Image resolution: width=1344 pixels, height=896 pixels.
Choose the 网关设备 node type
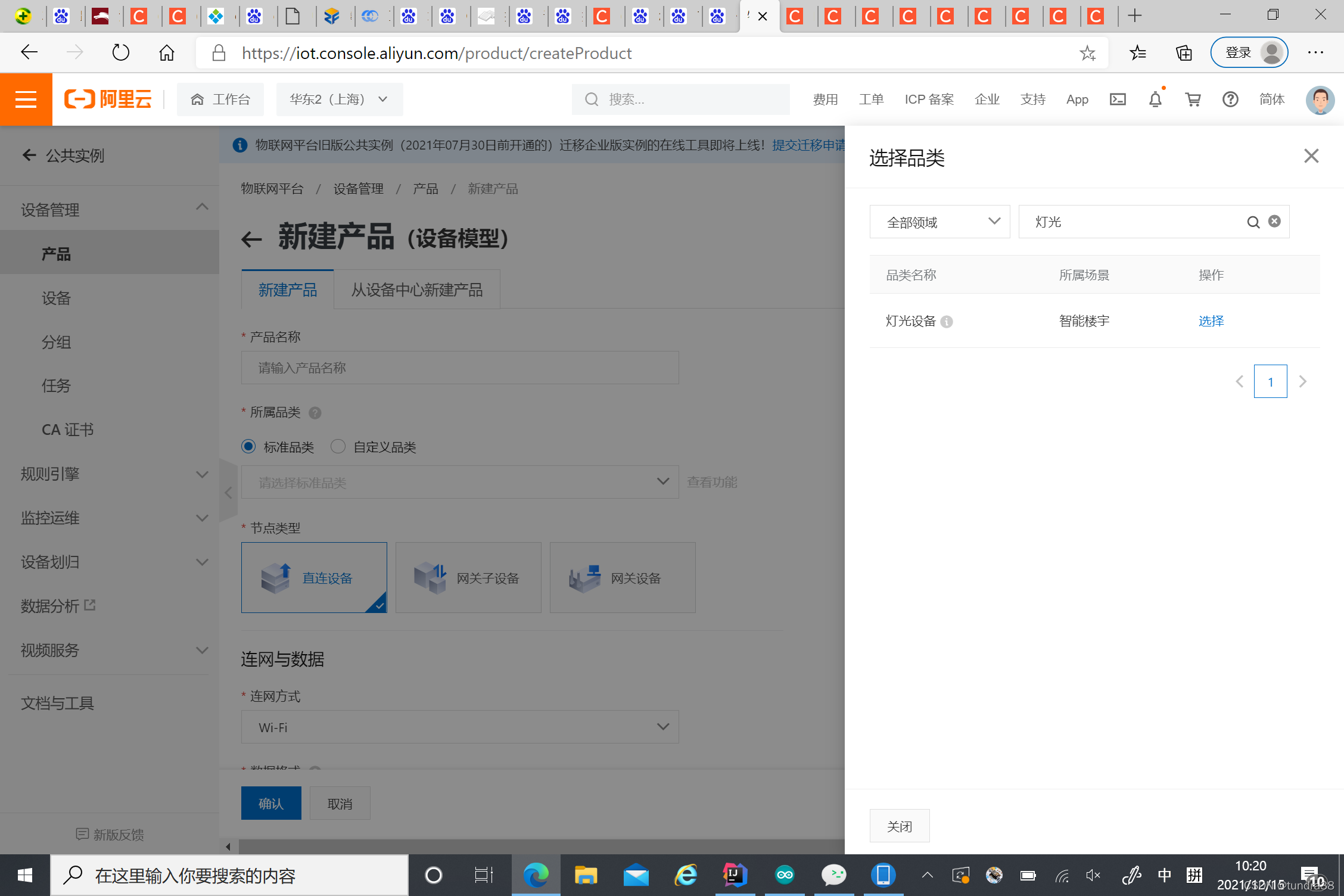(x=622, y=577)
